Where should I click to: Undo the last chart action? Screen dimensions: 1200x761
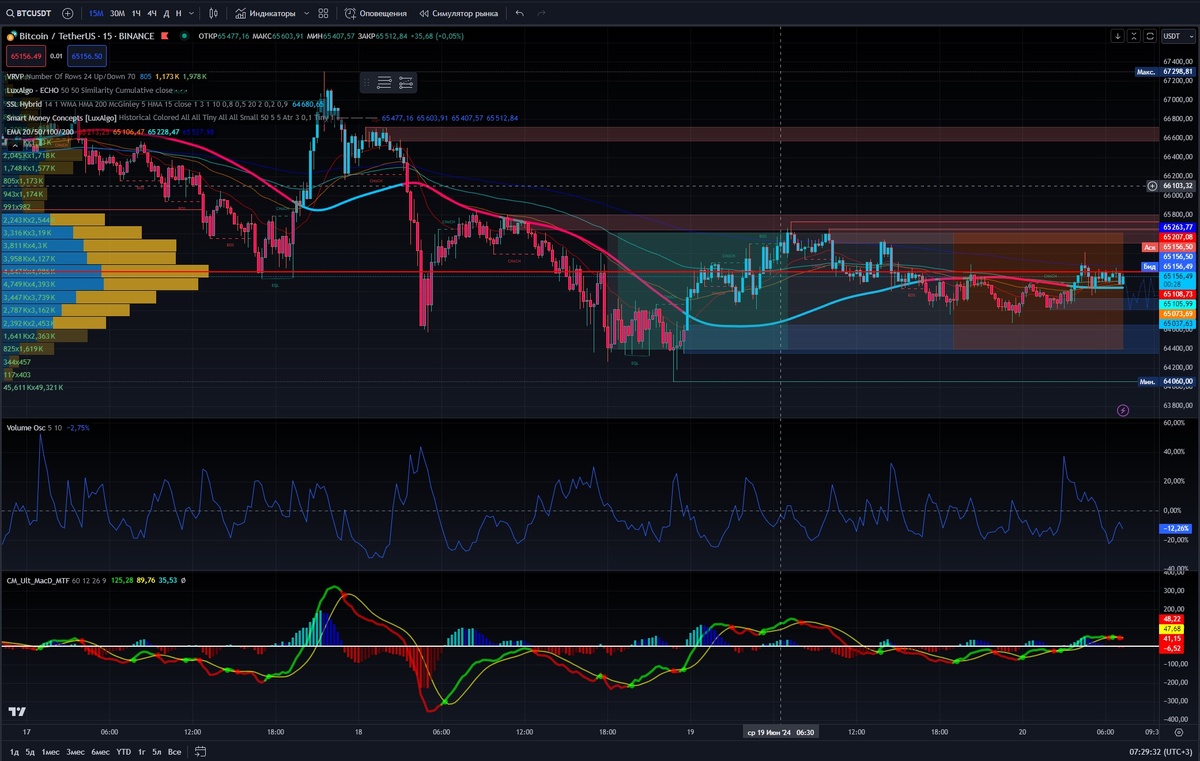[520, 13]
